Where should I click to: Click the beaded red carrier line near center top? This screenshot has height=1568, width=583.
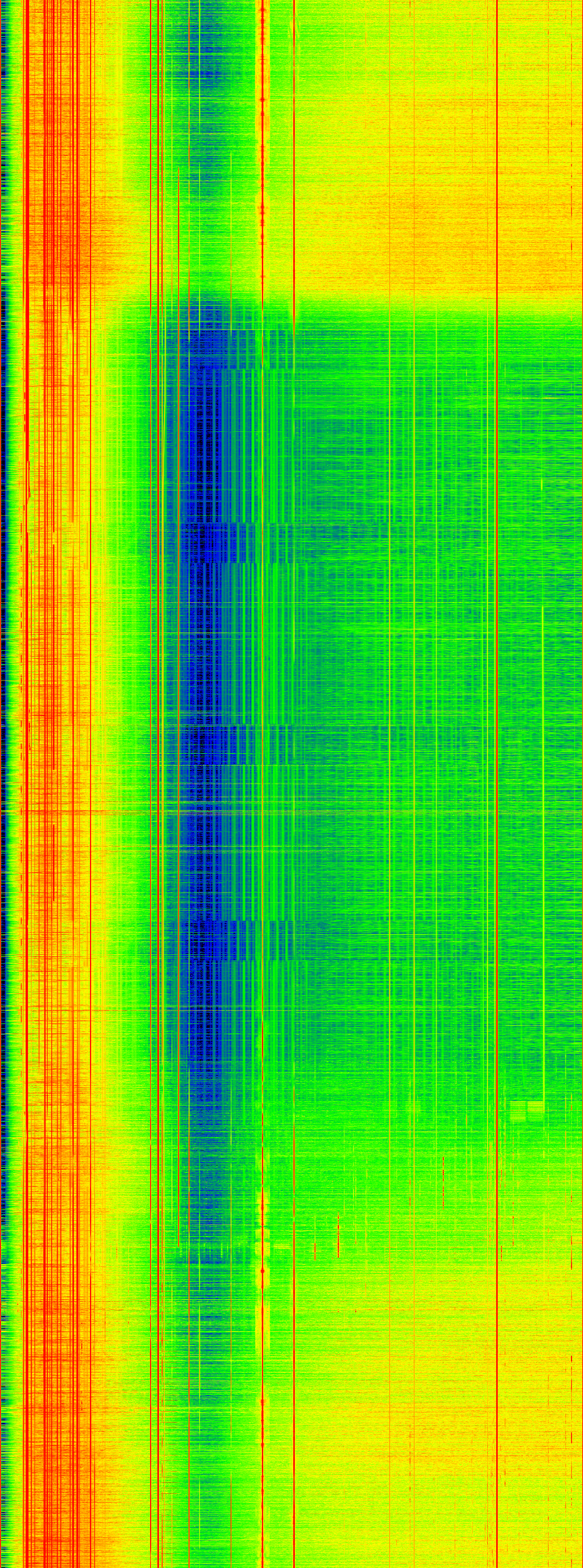[x=263, y=122]
